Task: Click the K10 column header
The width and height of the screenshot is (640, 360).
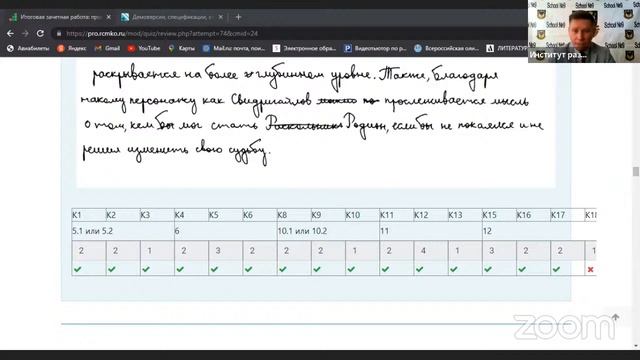Action: coord(363,215)
